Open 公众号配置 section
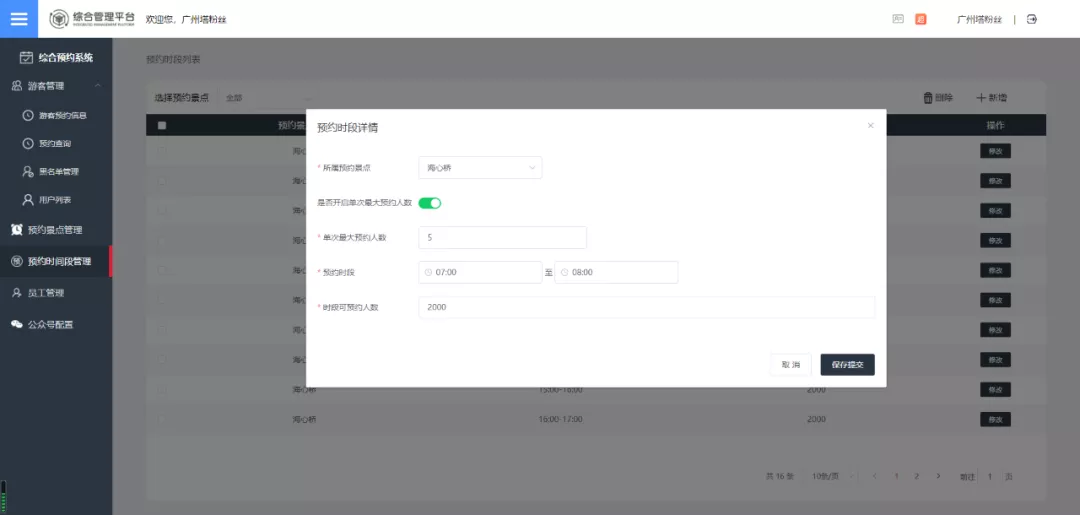Screen dimensions: 1080x515 click(56, 324)
